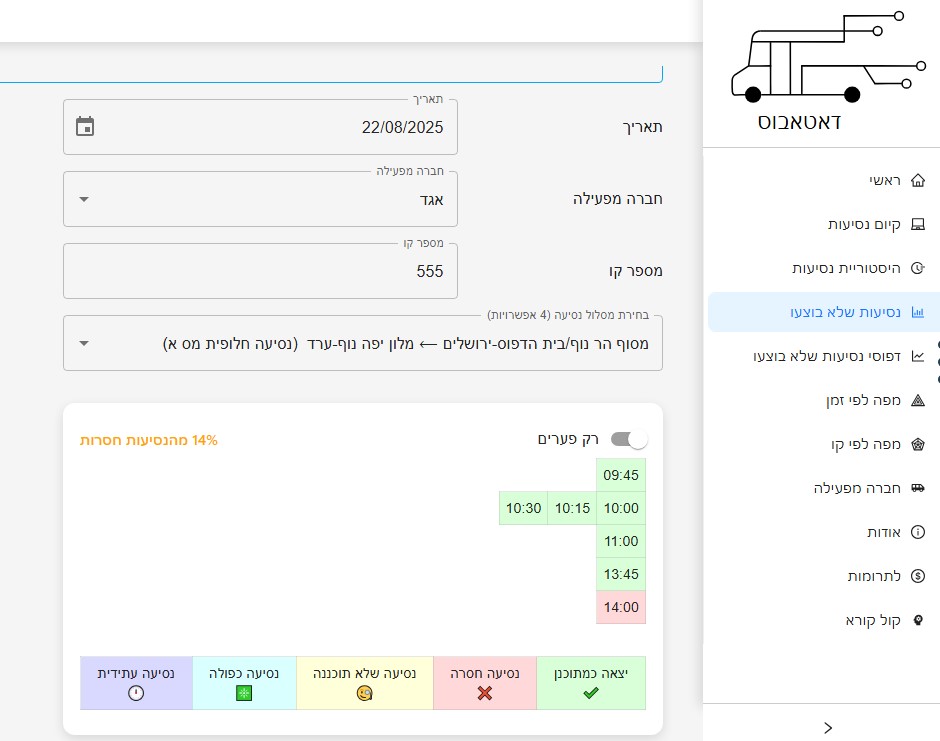Viewport: 940px width, 741px height.
Task: Open the חברה מפעילה dropdown showing אגד
Action: [85, 199]
